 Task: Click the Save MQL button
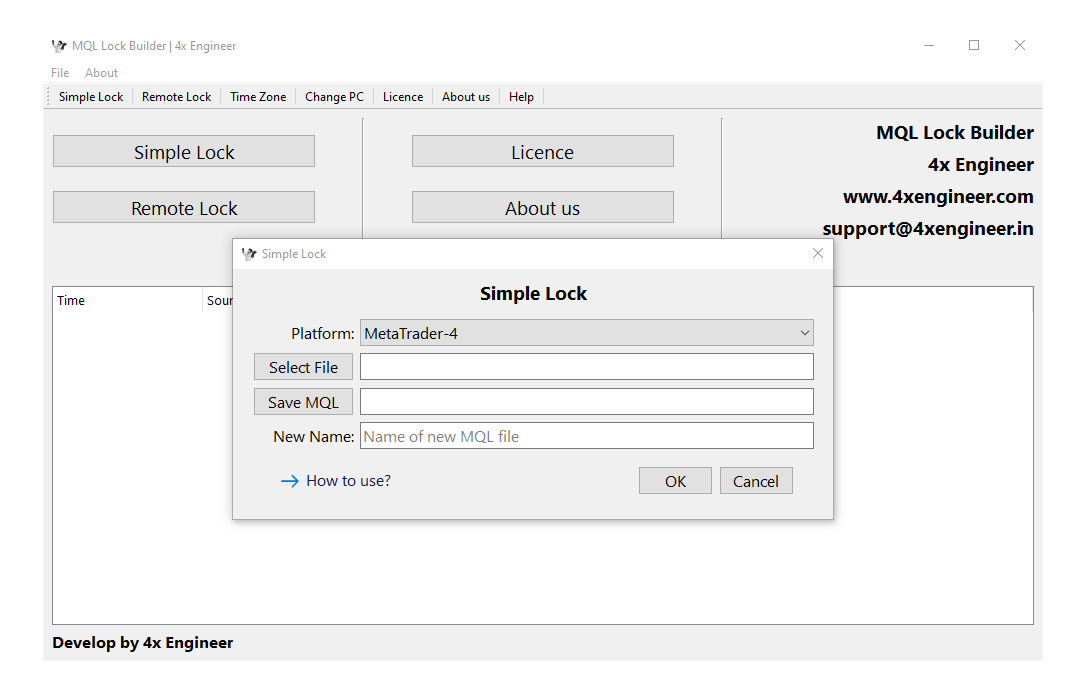coord(303,402)
